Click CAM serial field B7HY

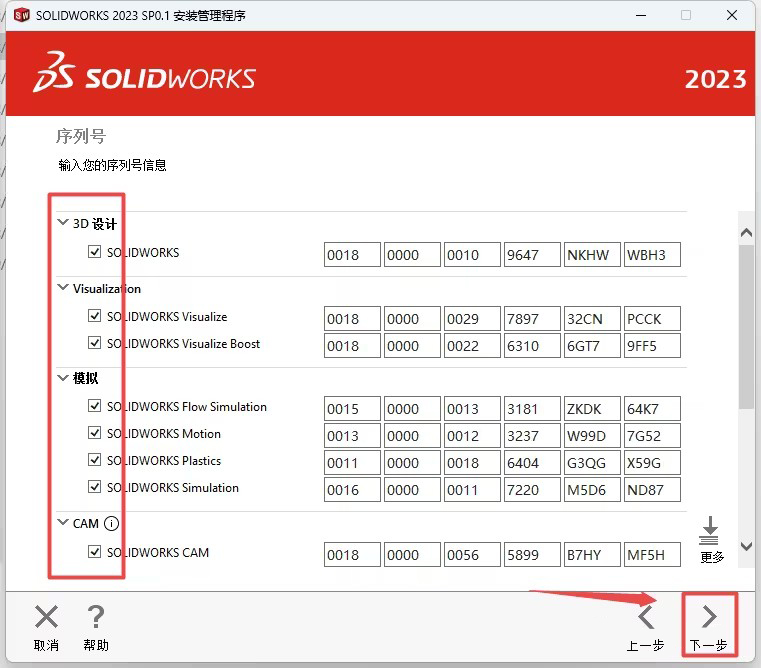pos(592,554)
